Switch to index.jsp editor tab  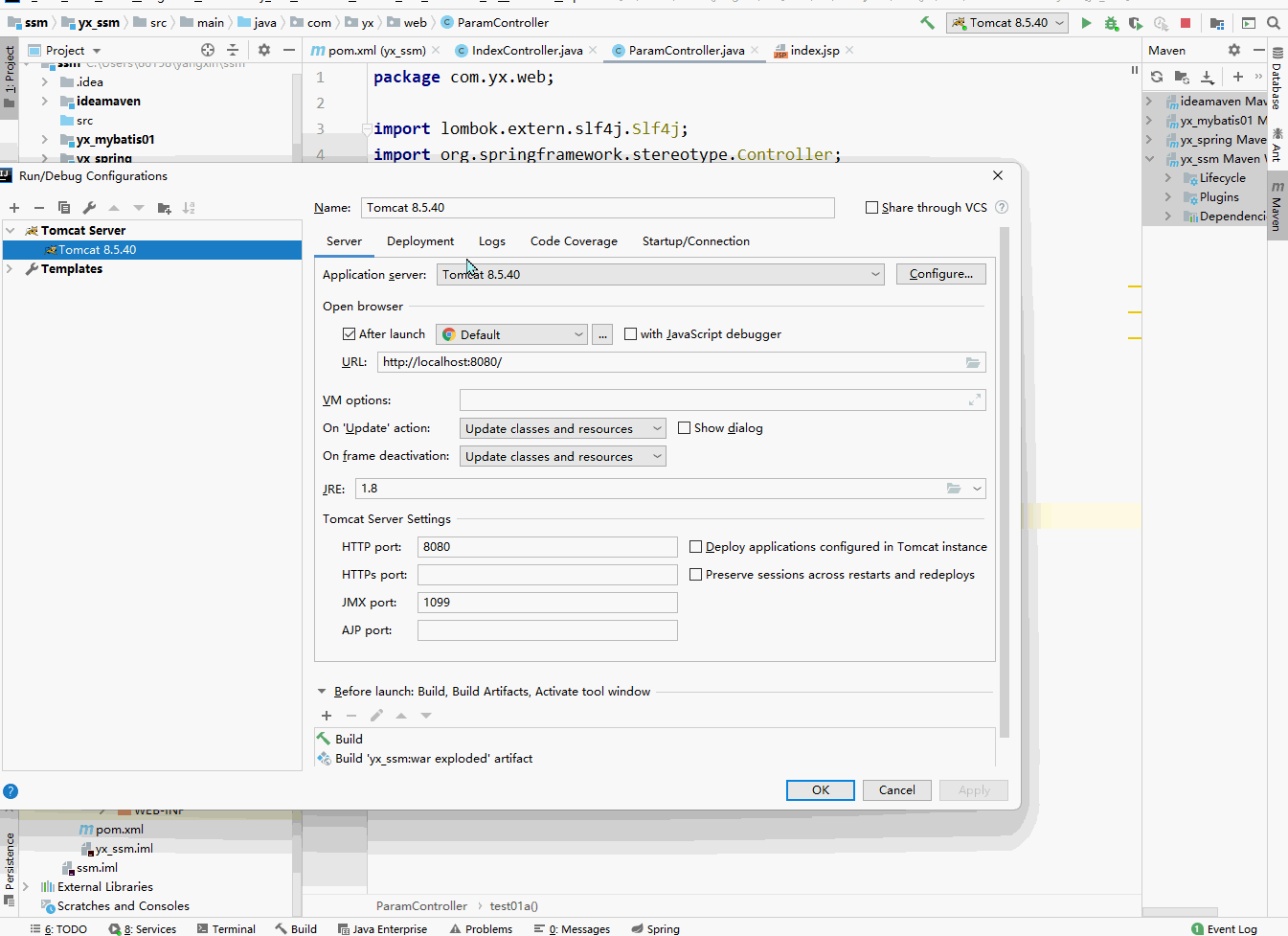(814, 50)
